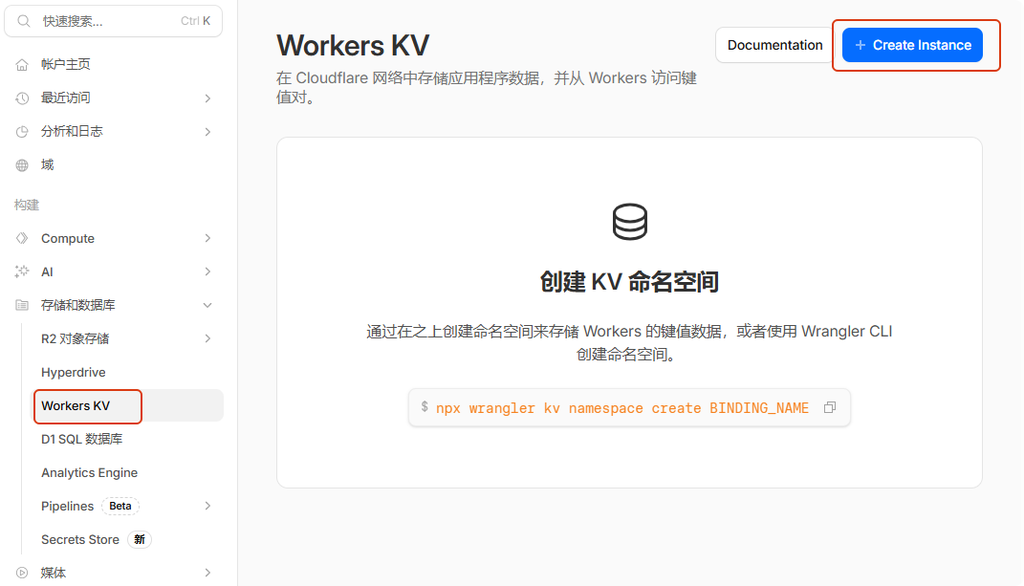Viewport: 1024px width, 586px height.
Task: Click the AI sparkle icon
Action: pos(22,272)
